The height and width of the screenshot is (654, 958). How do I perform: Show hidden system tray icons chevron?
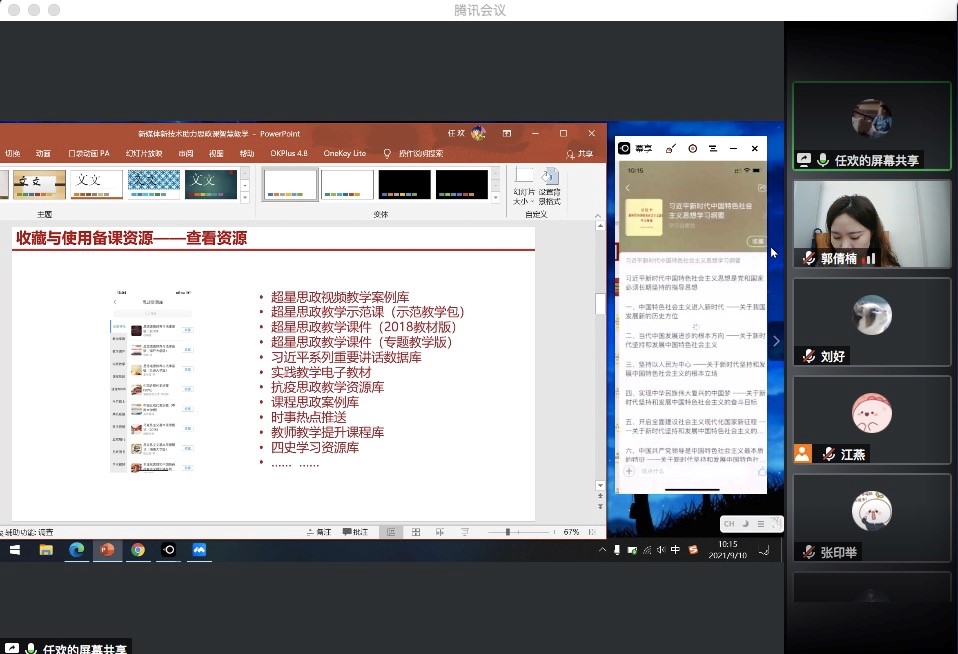click(x=602, y=550)
